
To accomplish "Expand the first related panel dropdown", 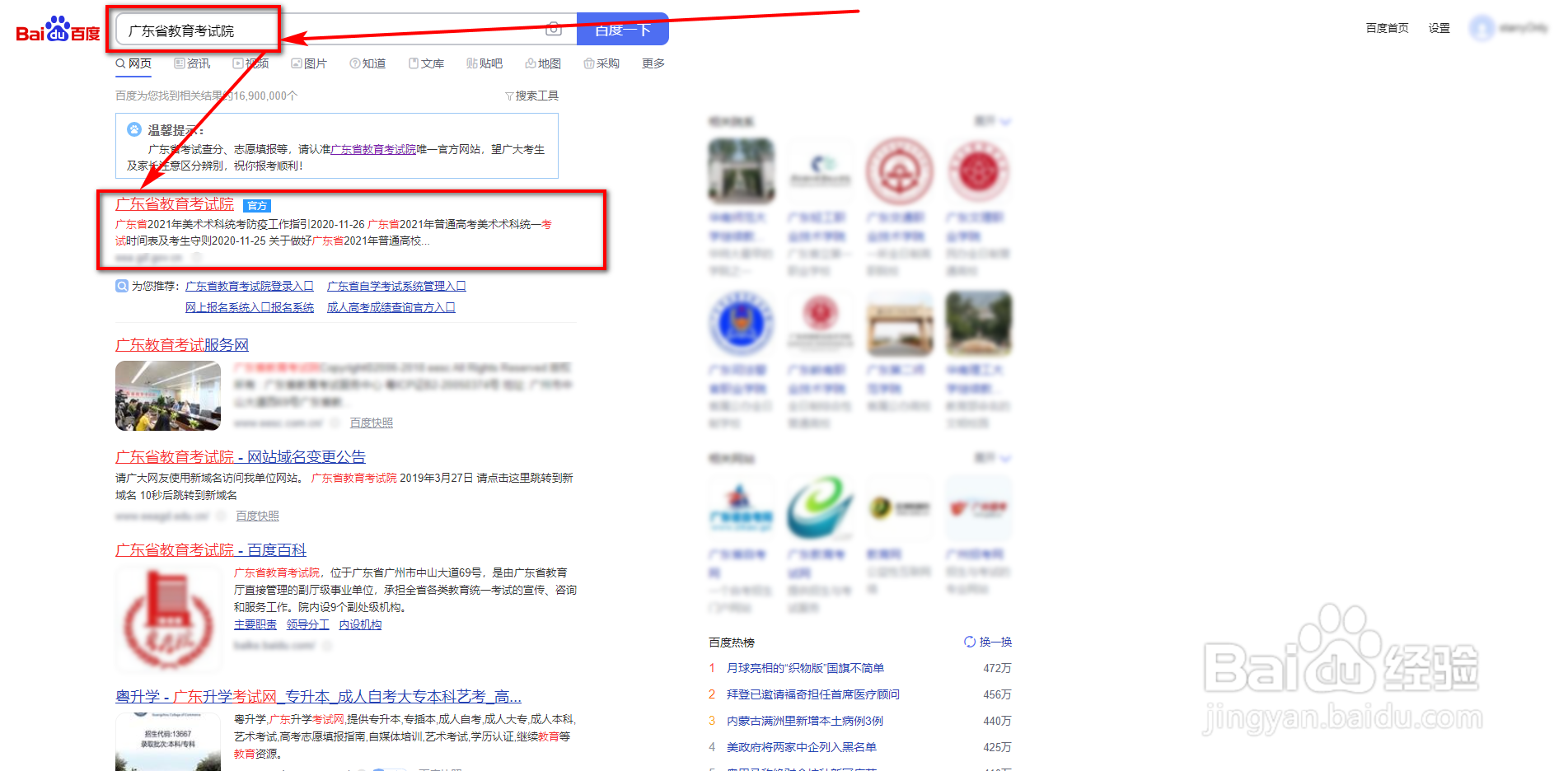I will coord(994,121).
